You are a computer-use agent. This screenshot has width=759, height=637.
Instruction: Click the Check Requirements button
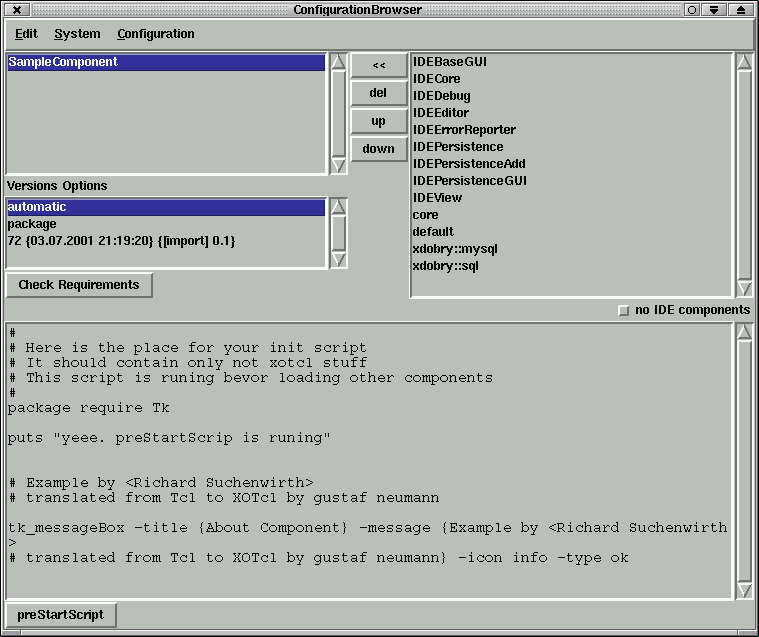tap(79, 285)
